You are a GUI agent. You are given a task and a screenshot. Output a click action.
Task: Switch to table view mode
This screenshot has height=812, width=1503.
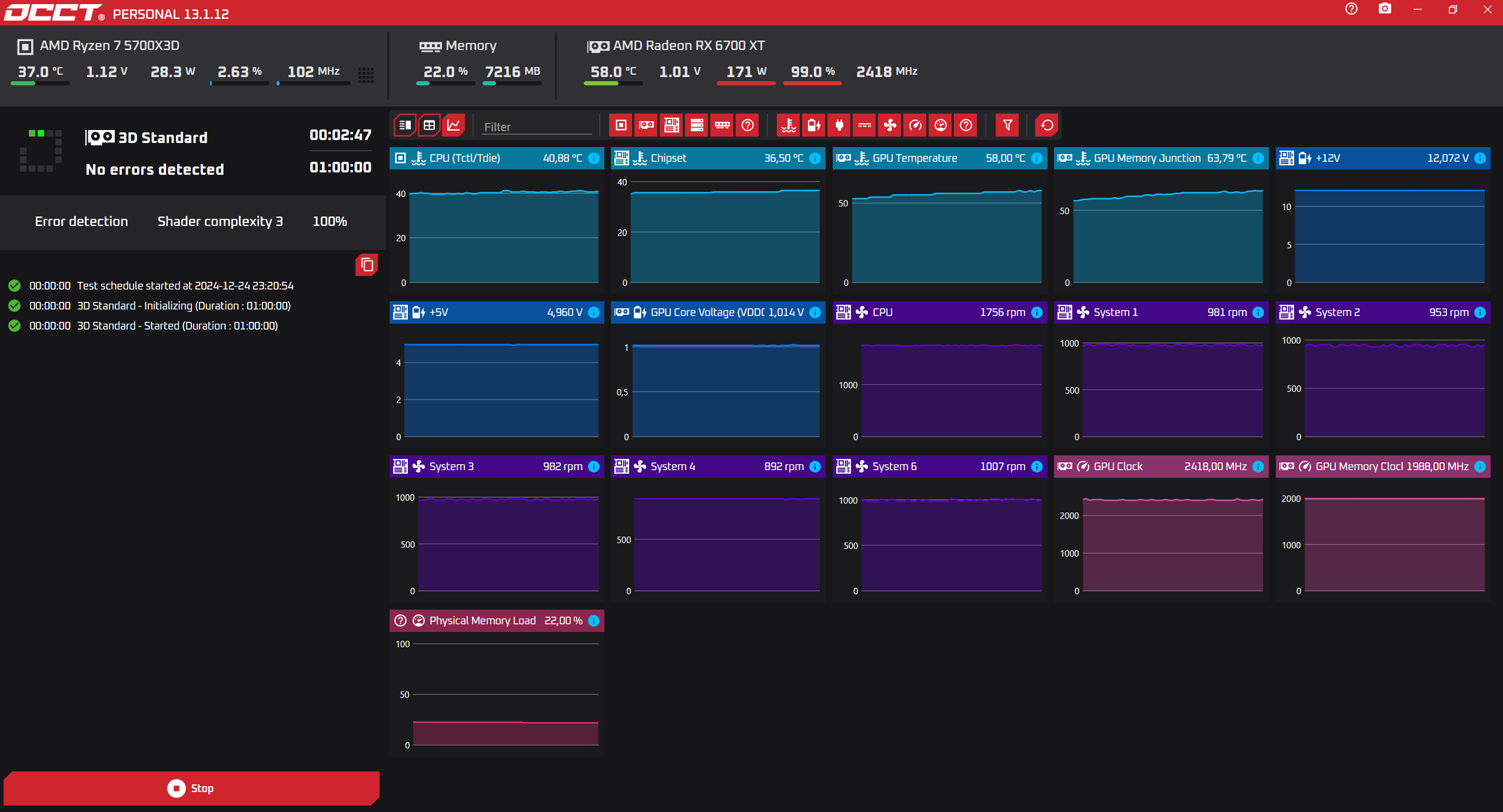(430, 125)
